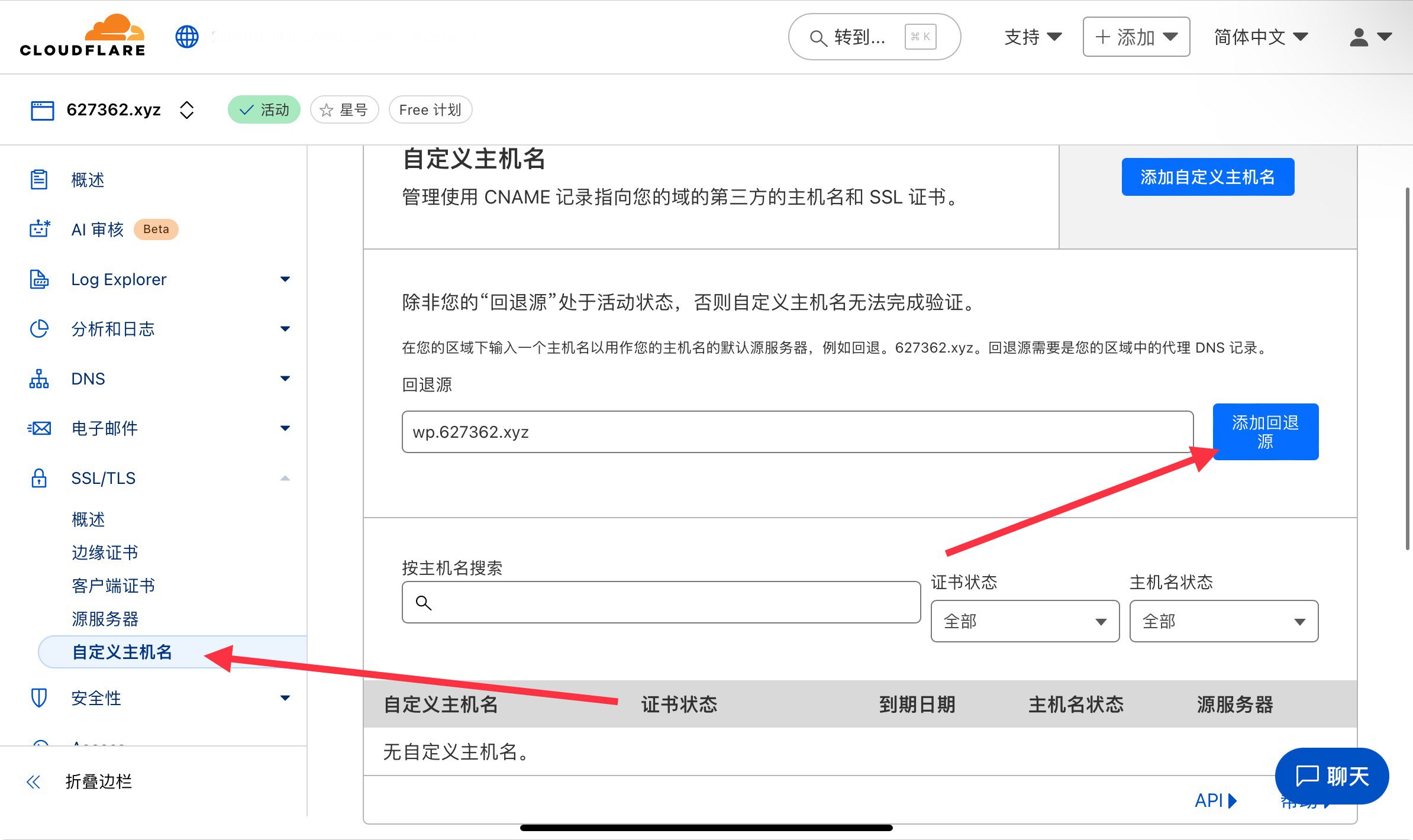Click the double-chevron collapse sidebar icon
This screenshot has width=1413, height=840.
[x=34, y=782]
